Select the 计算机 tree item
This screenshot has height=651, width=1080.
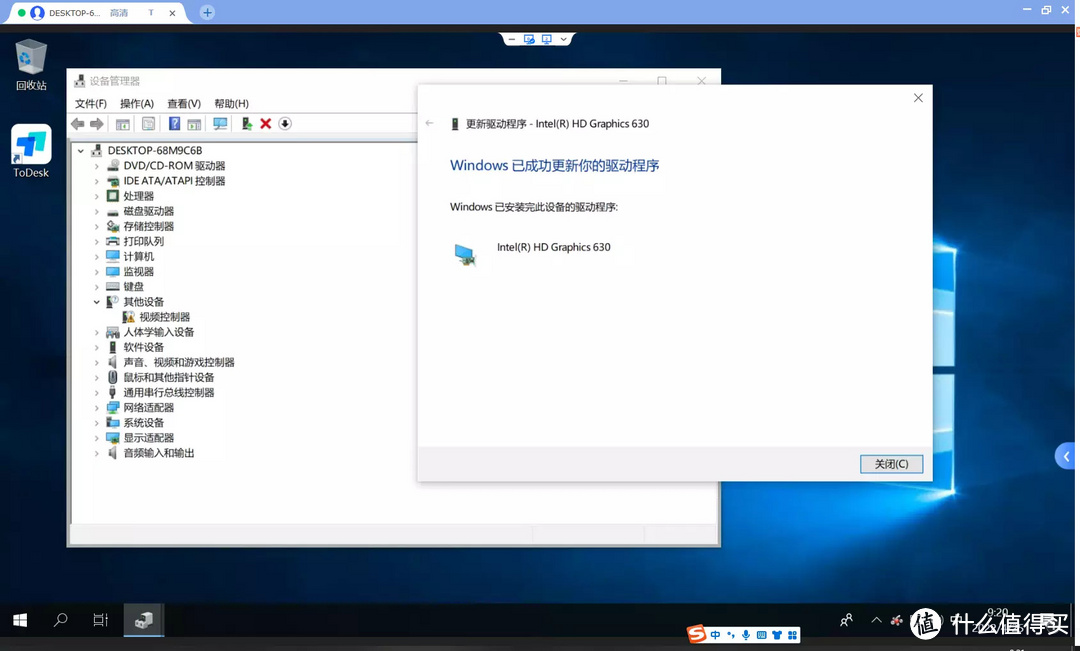coord(138,256)
